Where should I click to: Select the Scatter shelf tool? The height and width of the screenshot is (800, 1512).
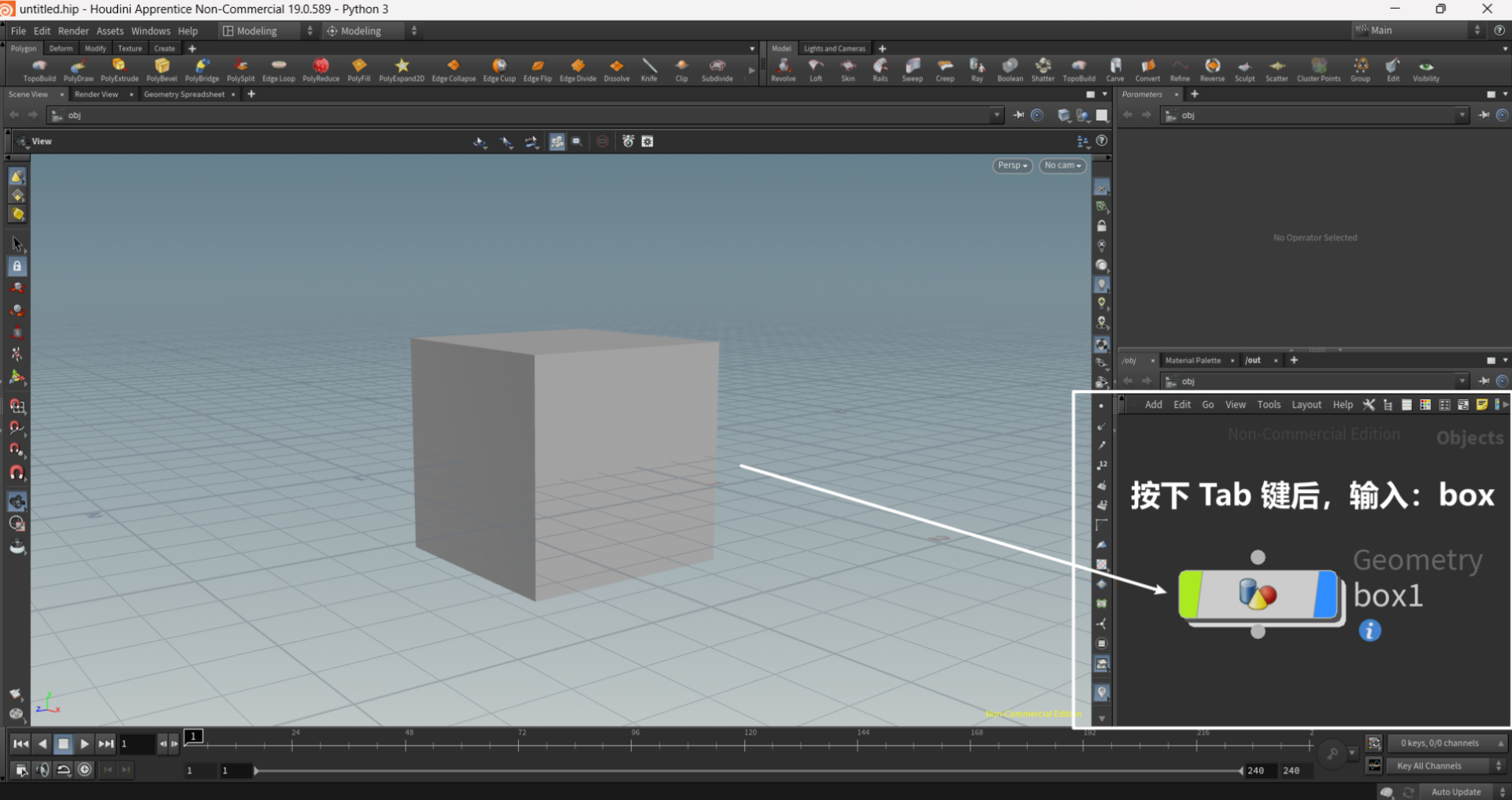click(1277, 69)
